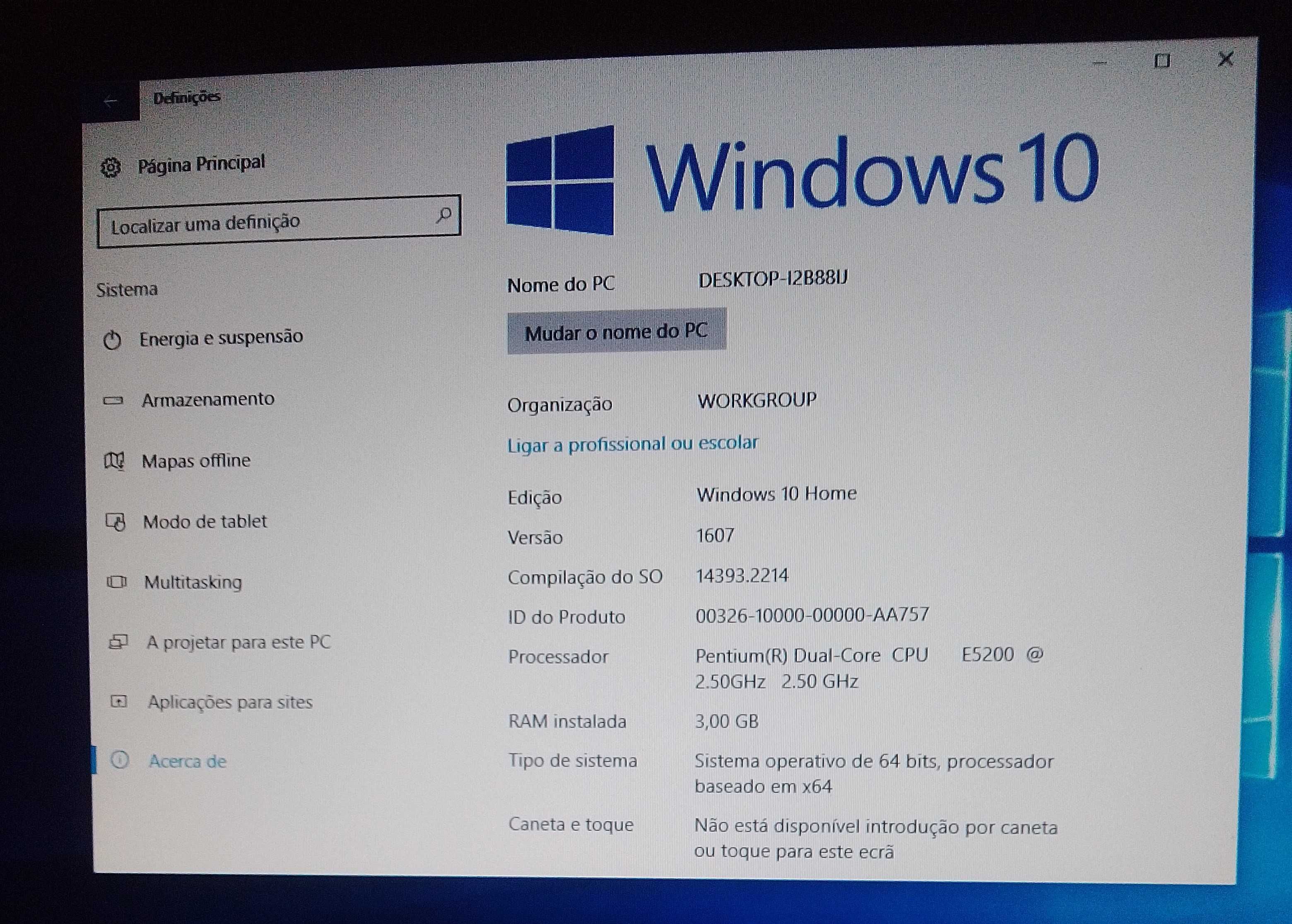The image size is (1292, 924).
Task: Open A projetar para este PC
Action: point(239,642)
